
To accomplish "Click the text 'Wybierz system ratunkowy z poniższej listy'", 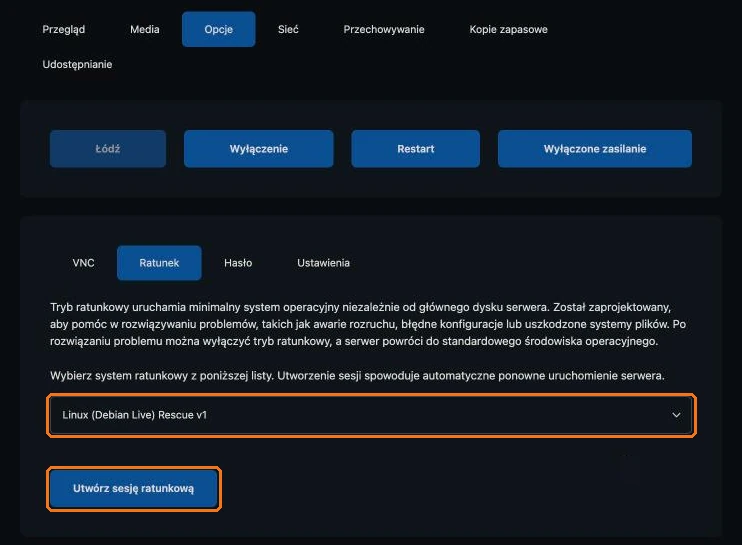I will tap(161, 376).
